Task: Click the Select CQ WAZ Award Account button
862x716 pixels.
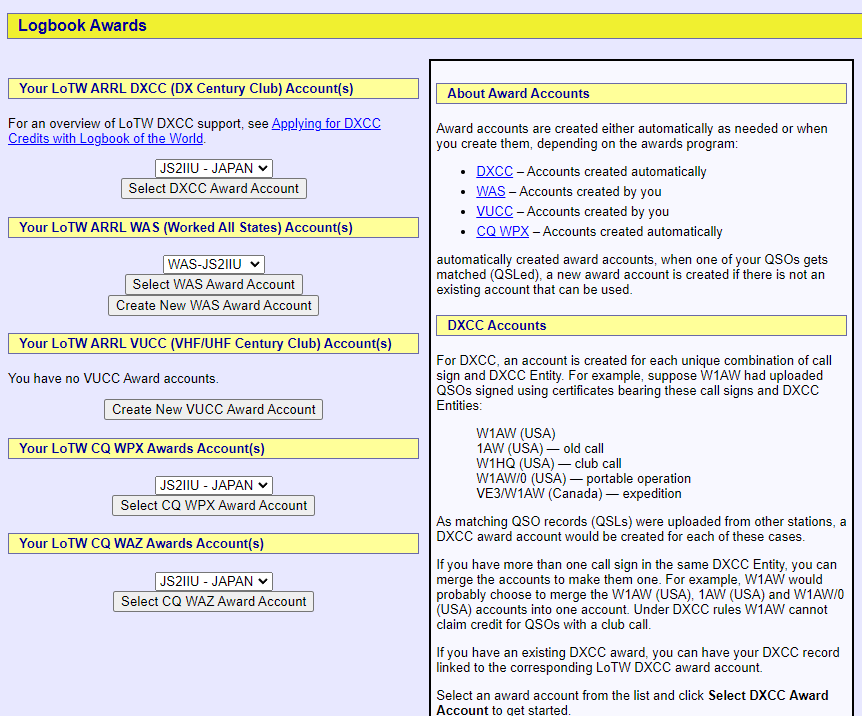Action: pyautogui.click(x=213, y=602)
